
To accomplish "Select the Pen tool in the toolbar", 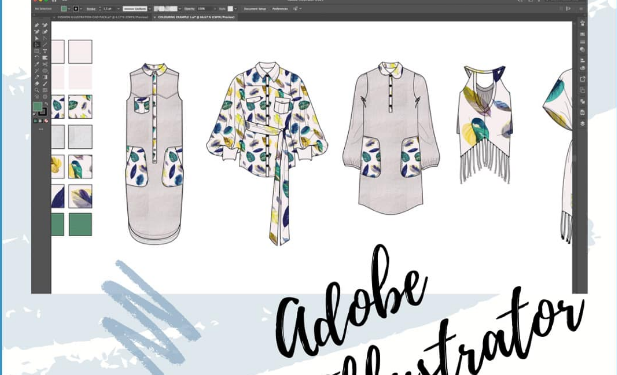I will tap(37, 25).
